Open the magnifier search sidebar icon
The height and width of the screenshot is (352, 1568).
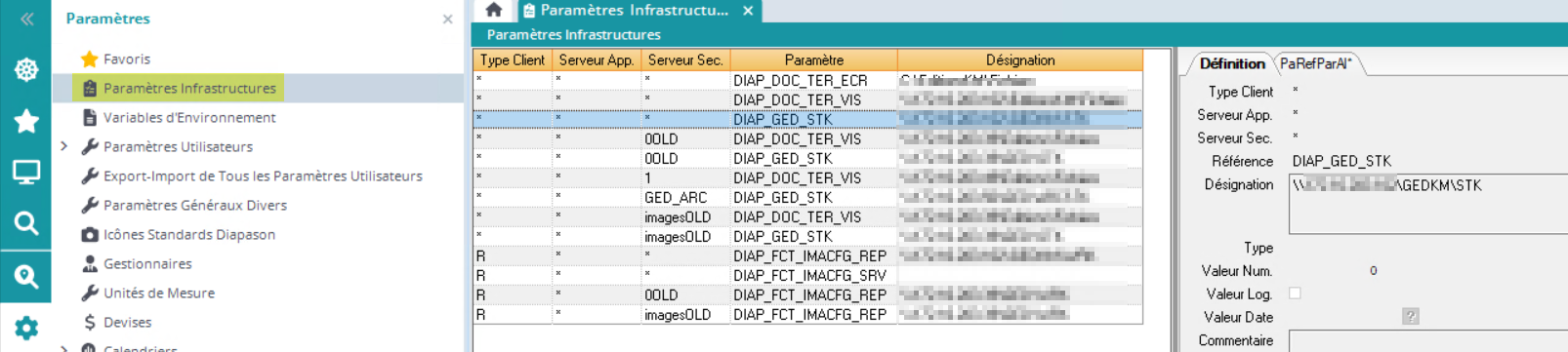pos(26,223)
